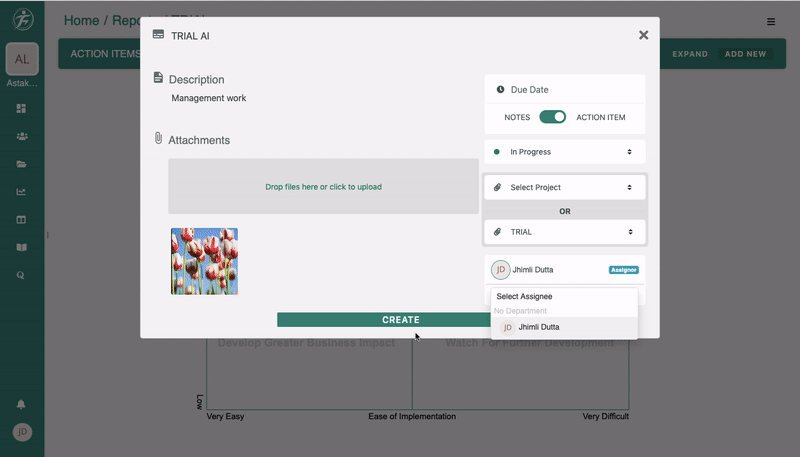The width and height of the screenshot is (800, 457).
Task: Open the AL workspace avatar
Action: click(22, 59)
